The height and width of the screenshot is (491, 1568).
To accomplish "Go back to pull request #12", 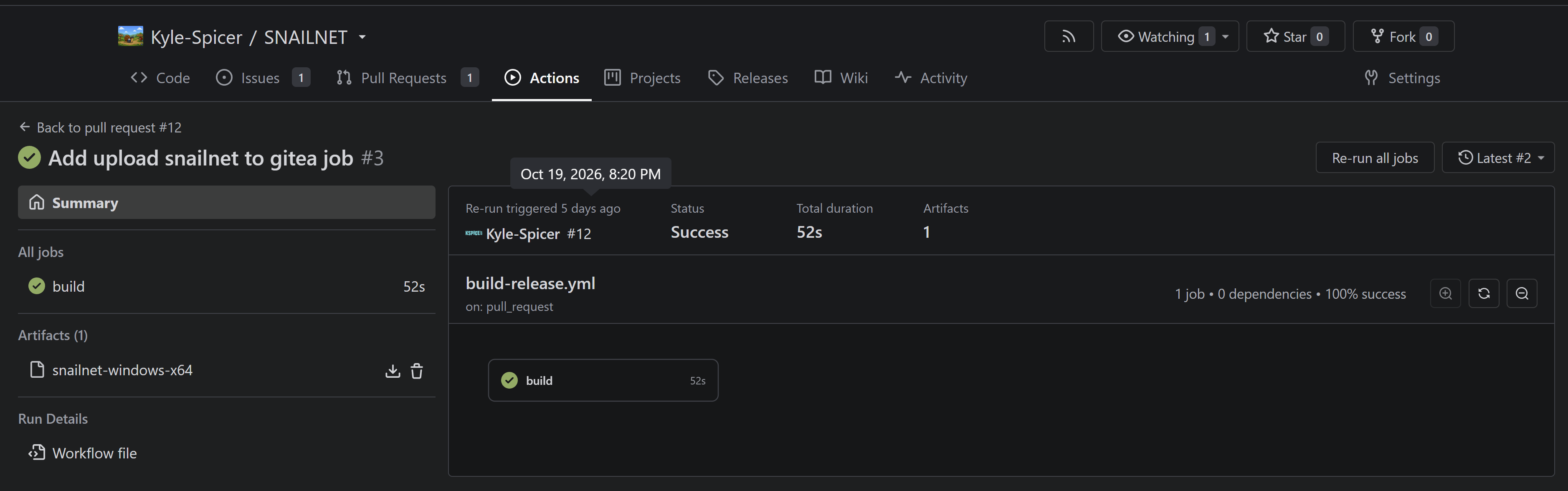I will click(101, 127).
